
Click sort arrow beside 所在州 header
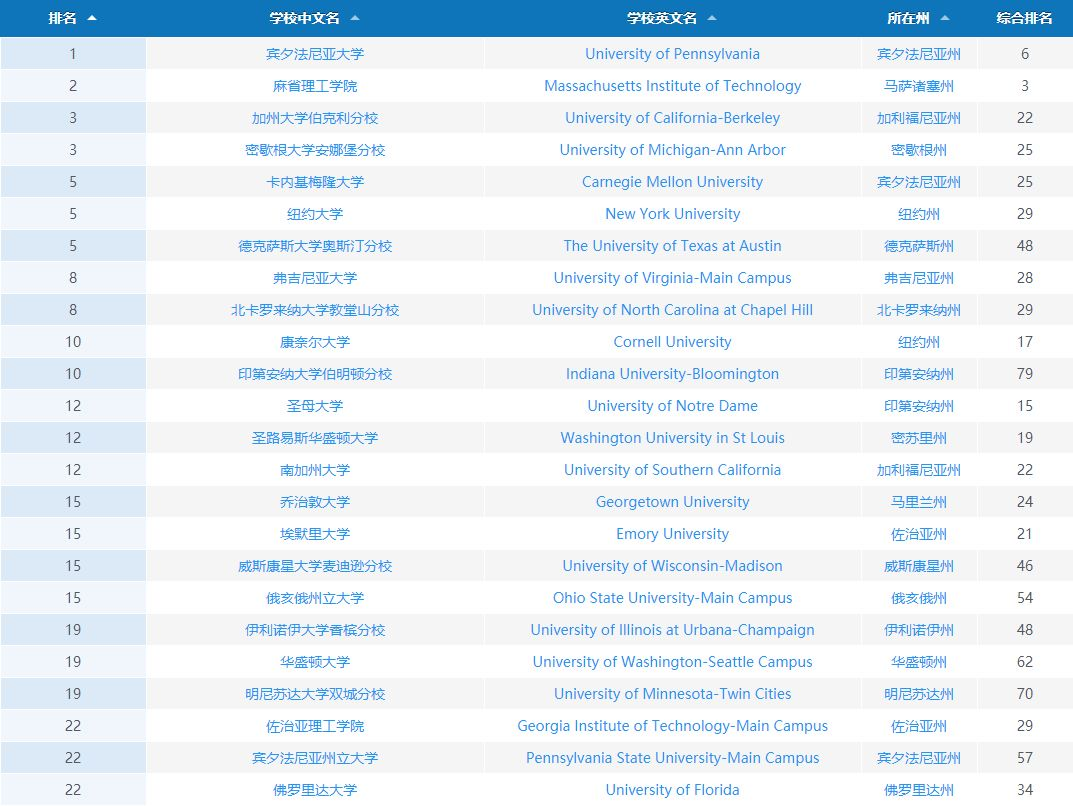[945, 18]
